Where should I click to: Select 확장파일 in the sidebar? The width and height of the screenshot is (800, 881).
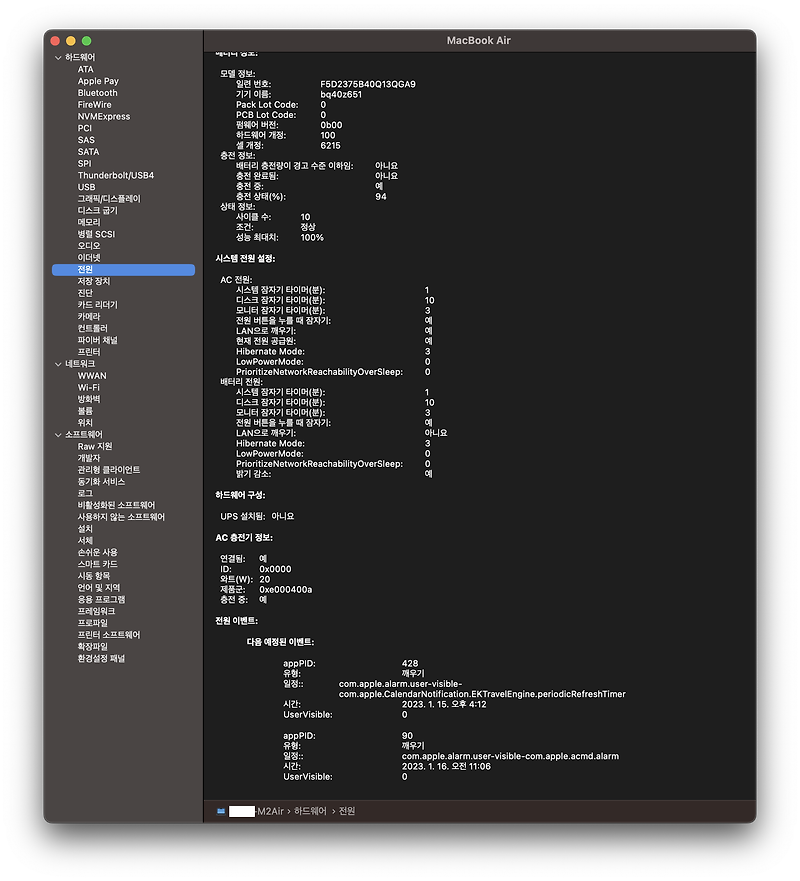click(x=93, y=647)
